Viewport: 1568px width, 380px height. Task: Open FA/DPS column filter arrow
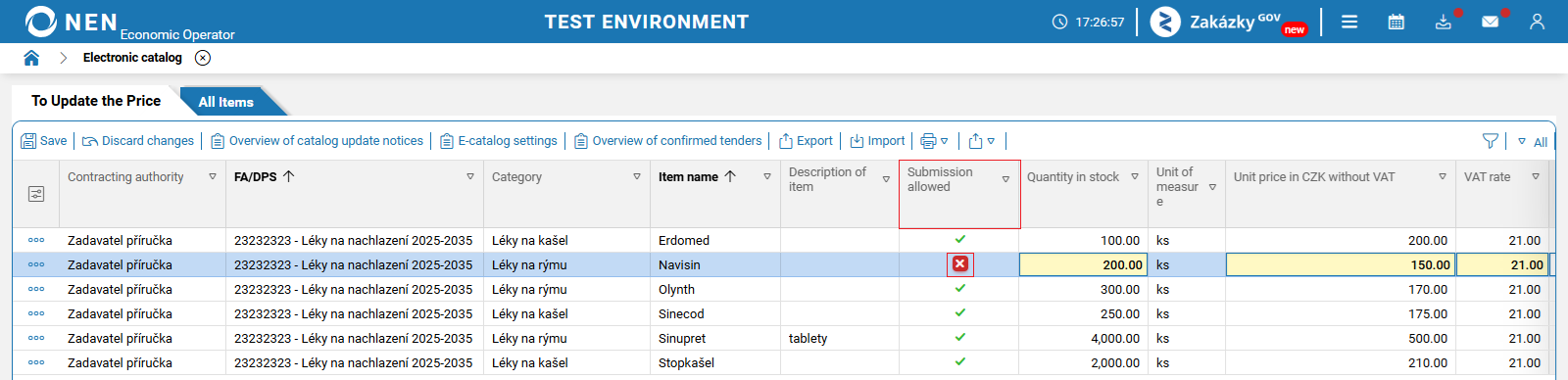pos(470,176)
